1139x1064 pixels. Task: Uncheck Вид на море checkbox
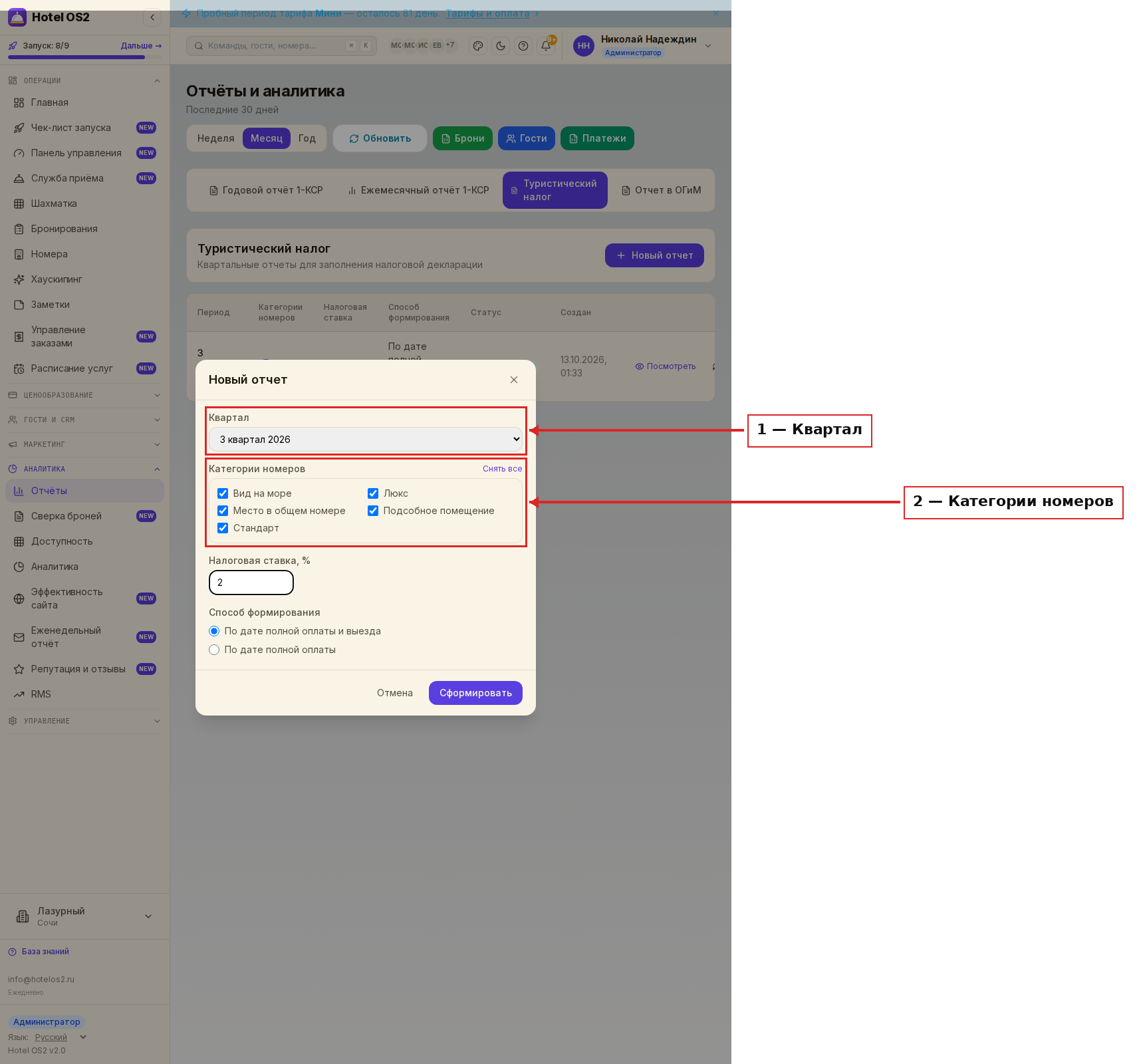pyautogui.click(x=223, y=493)
